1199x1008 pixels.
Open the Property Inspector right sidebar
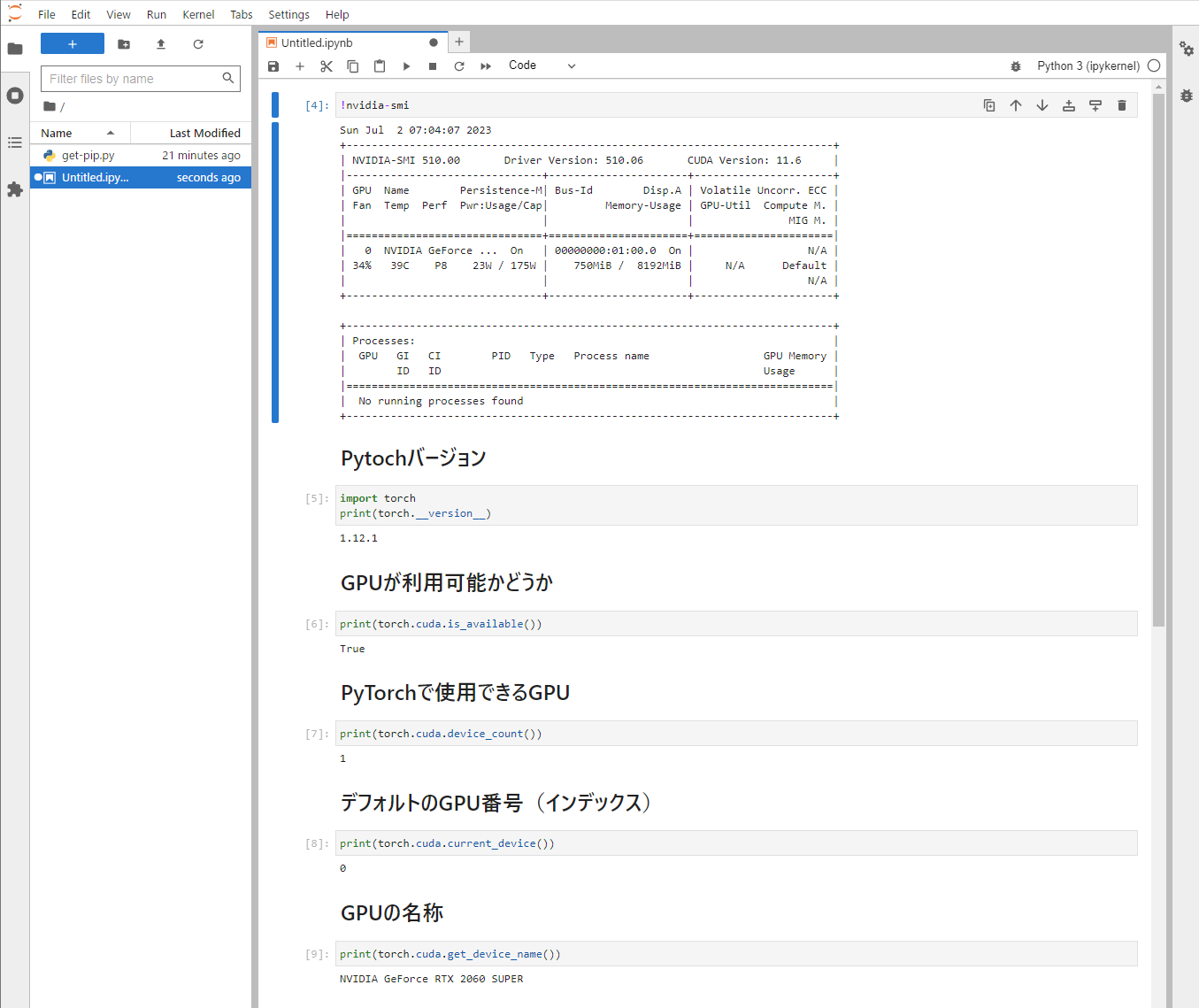(1187, 50)
